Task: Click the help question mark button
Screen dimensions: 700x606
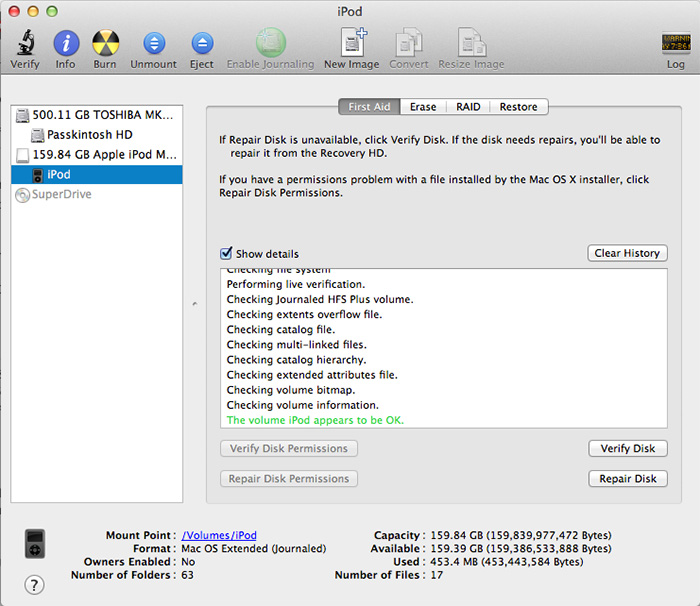Action: coord(34,585)
